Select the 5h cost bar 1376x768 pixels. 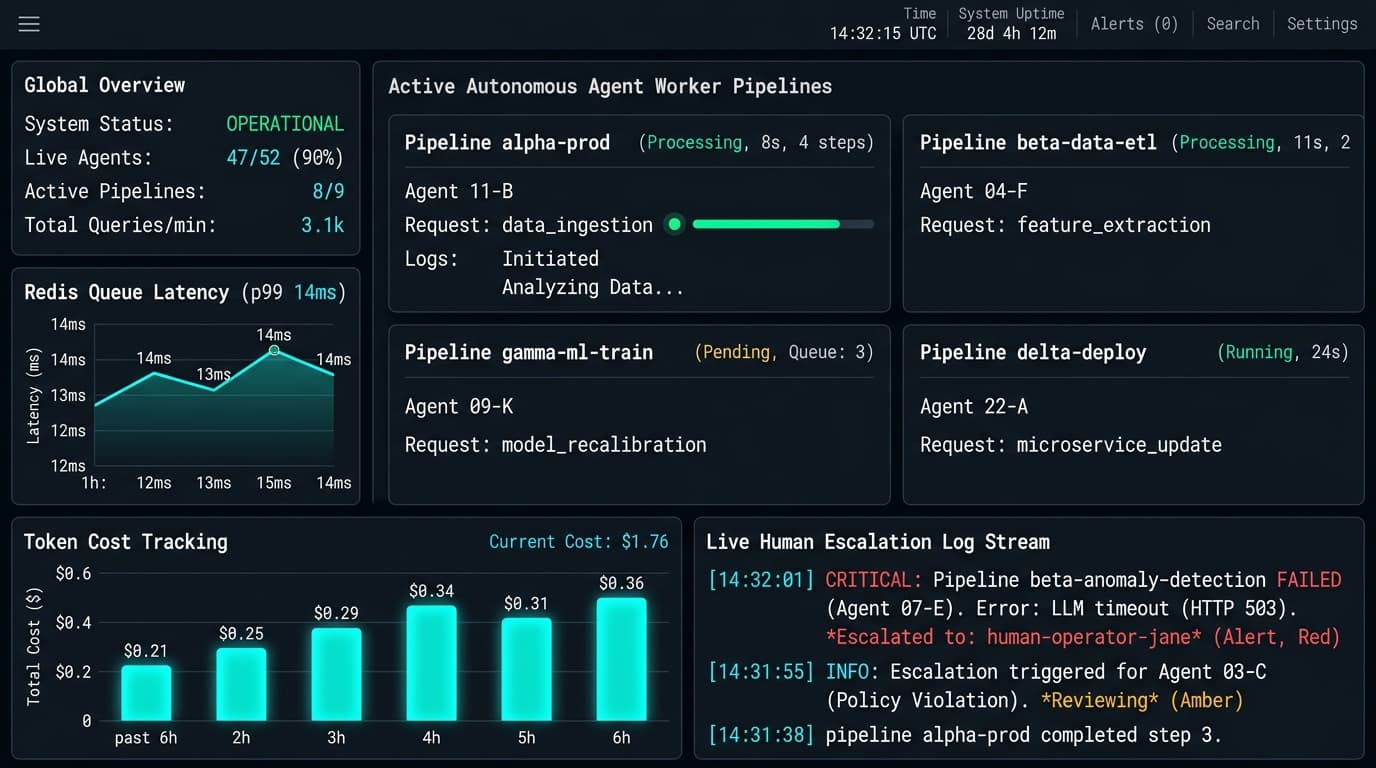tap(526, 669)
